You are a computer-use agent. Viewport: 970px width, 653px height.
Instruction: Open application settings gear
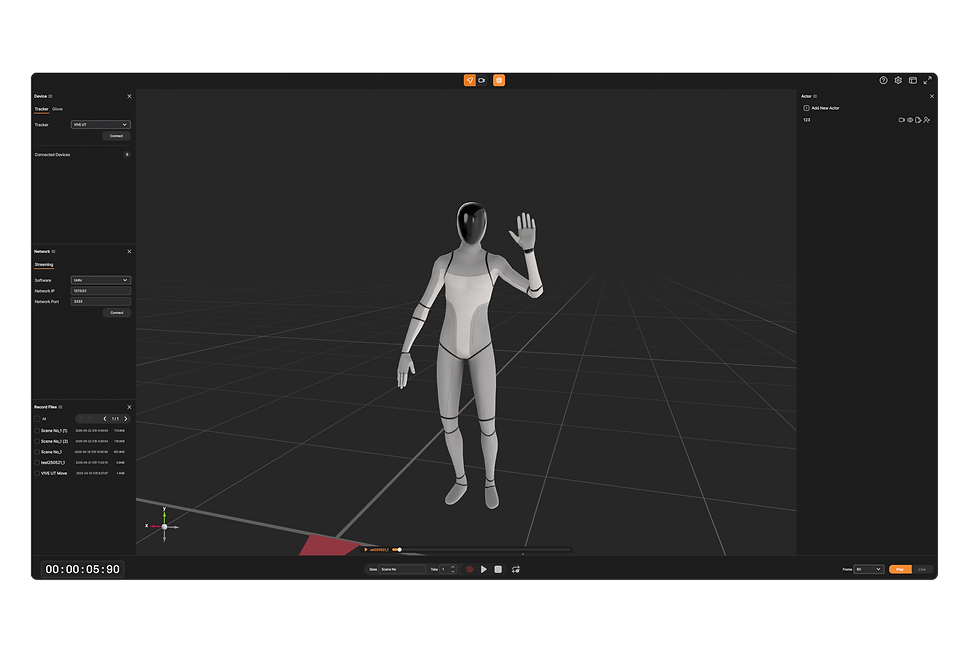pos(898,80)
